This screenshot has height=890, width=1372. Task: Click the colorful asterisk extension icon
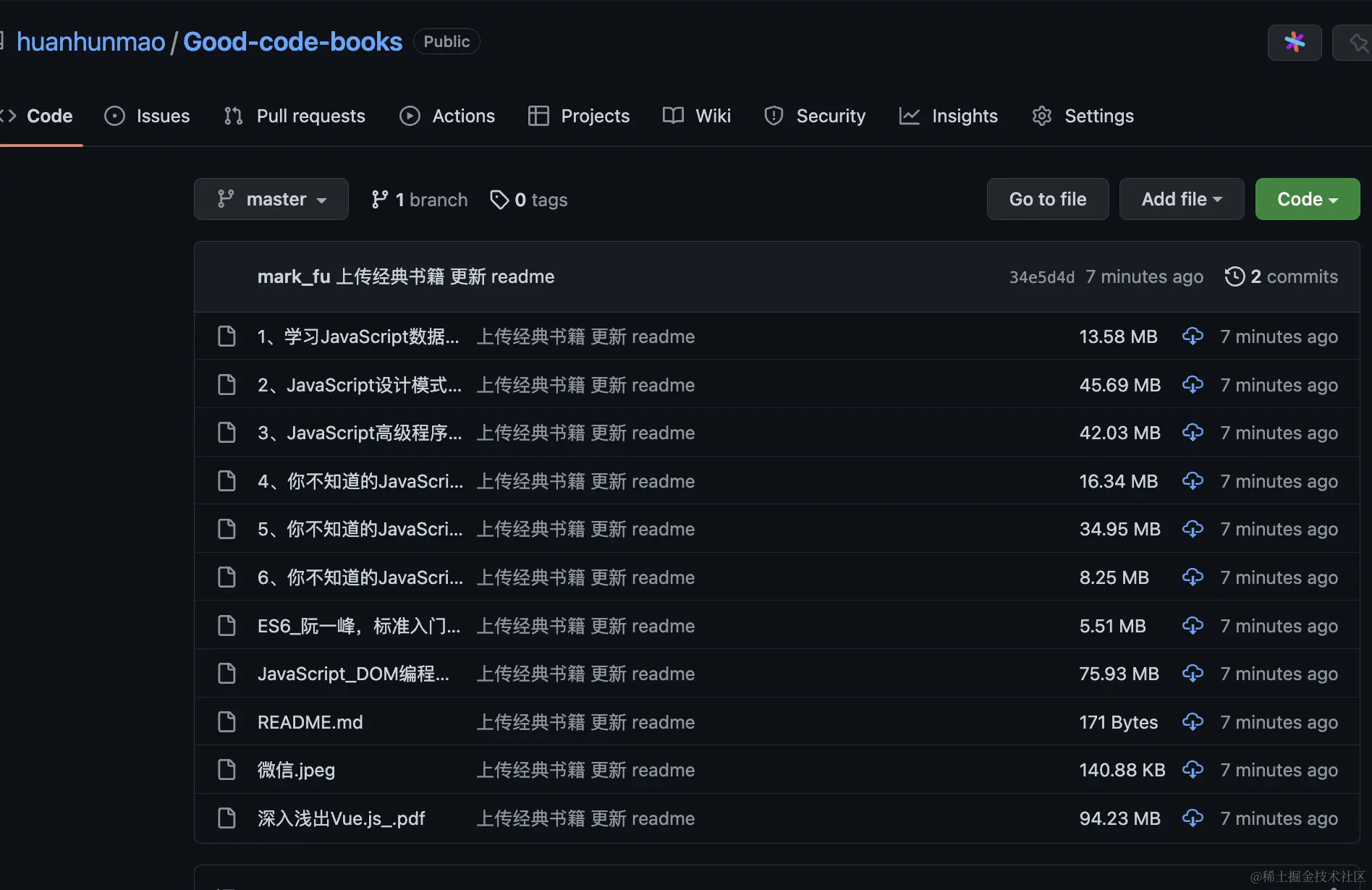pyautogui.click(x=1295, y=42)
